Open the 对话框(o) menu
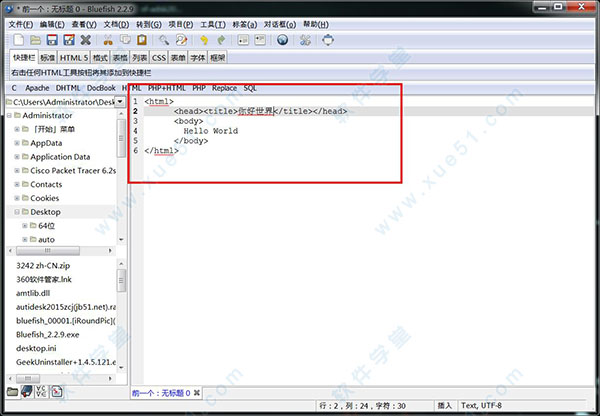The image size is (600, 416). 280,24
